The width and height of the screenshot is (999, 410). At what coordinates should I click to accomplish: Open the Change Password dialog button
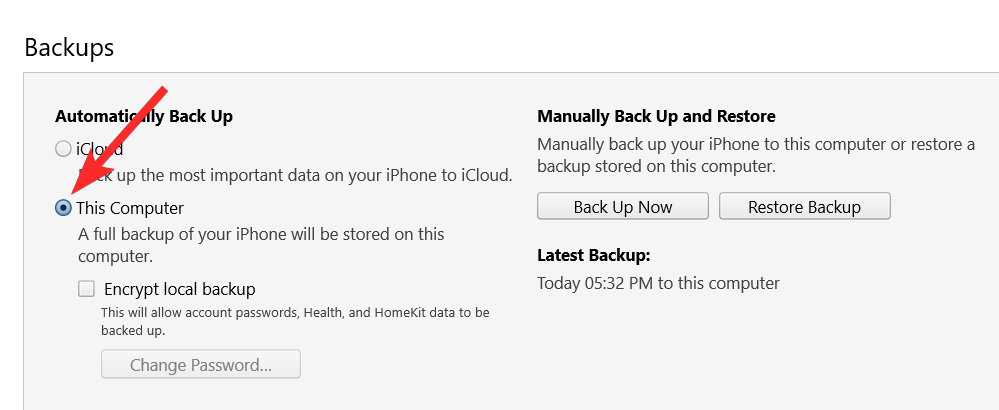201,365
